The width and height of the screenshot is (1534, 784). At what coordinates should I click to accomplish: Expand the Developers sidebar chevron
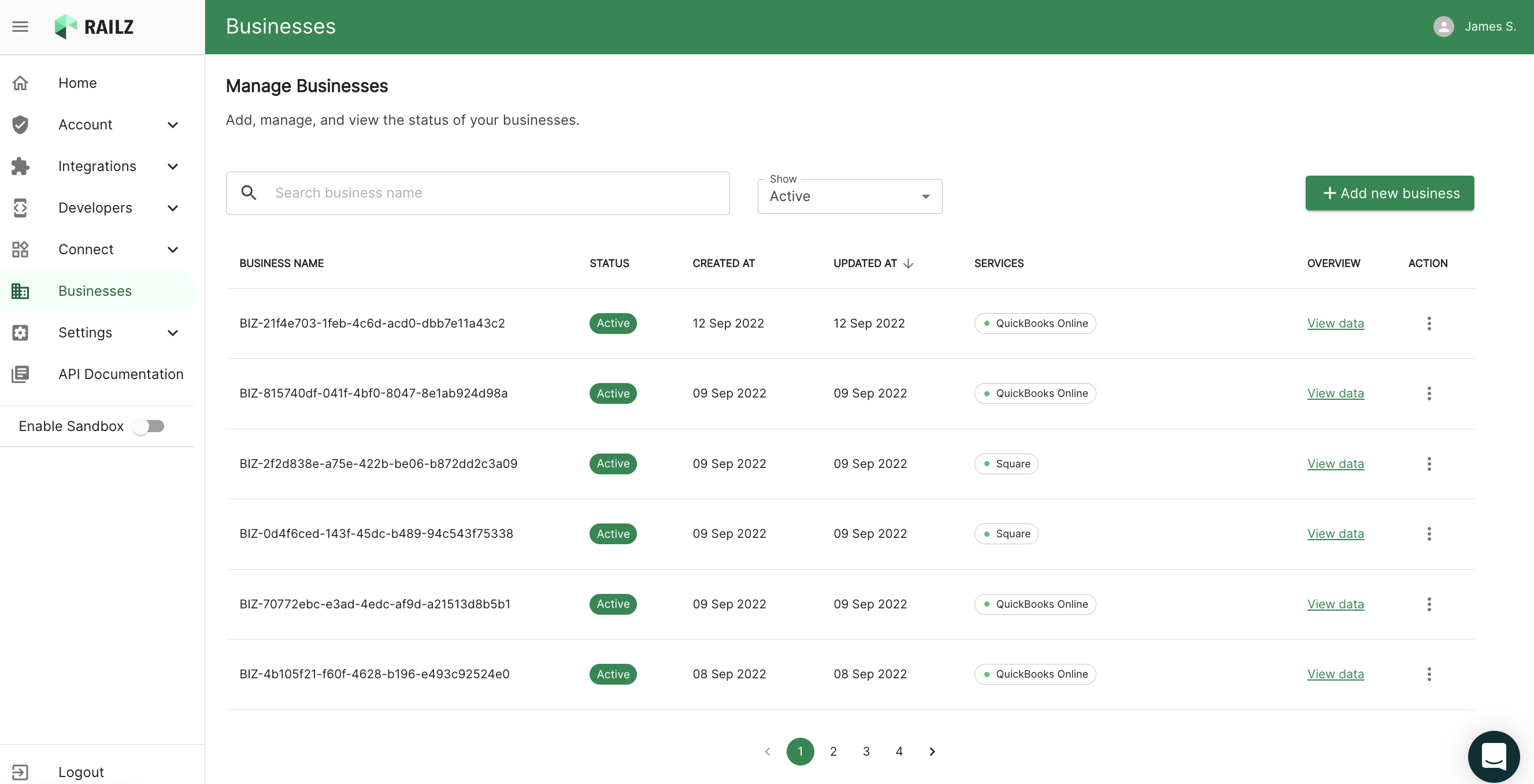pyautogui.click(x=173, y=208)
